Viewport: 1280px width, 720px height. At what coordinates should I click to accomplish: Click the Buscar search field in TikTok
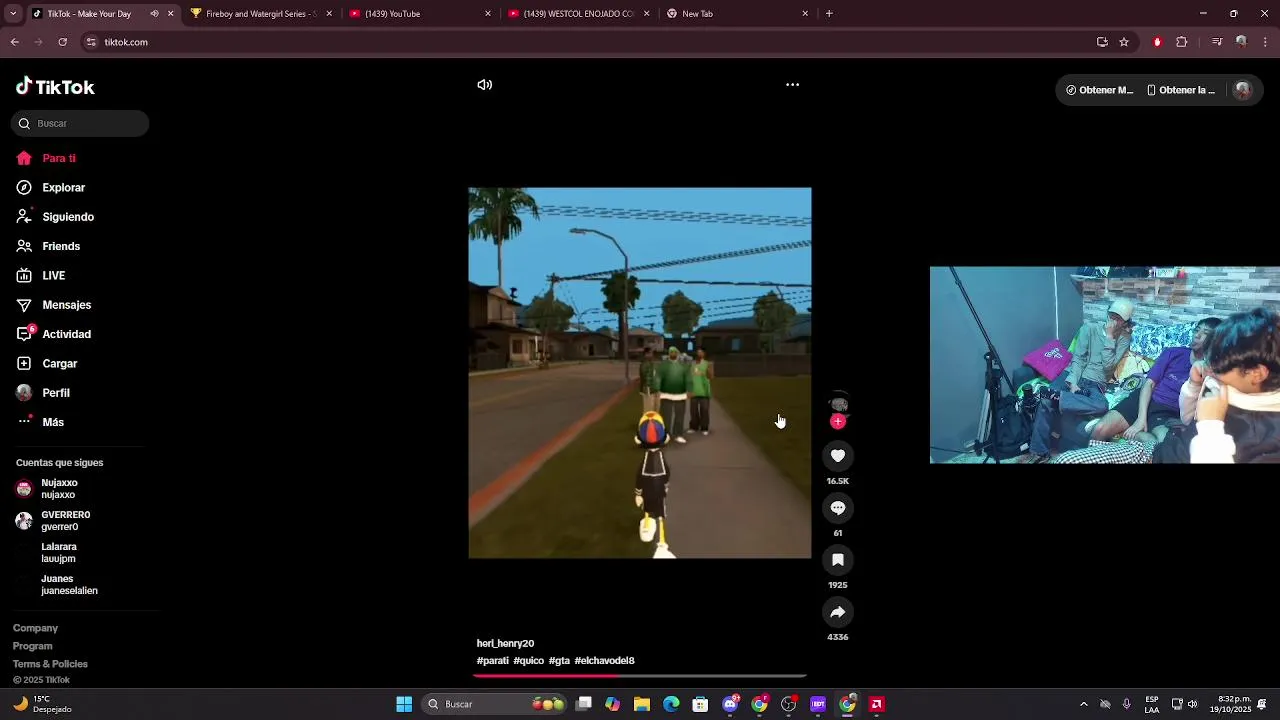(x=80, y=124)
